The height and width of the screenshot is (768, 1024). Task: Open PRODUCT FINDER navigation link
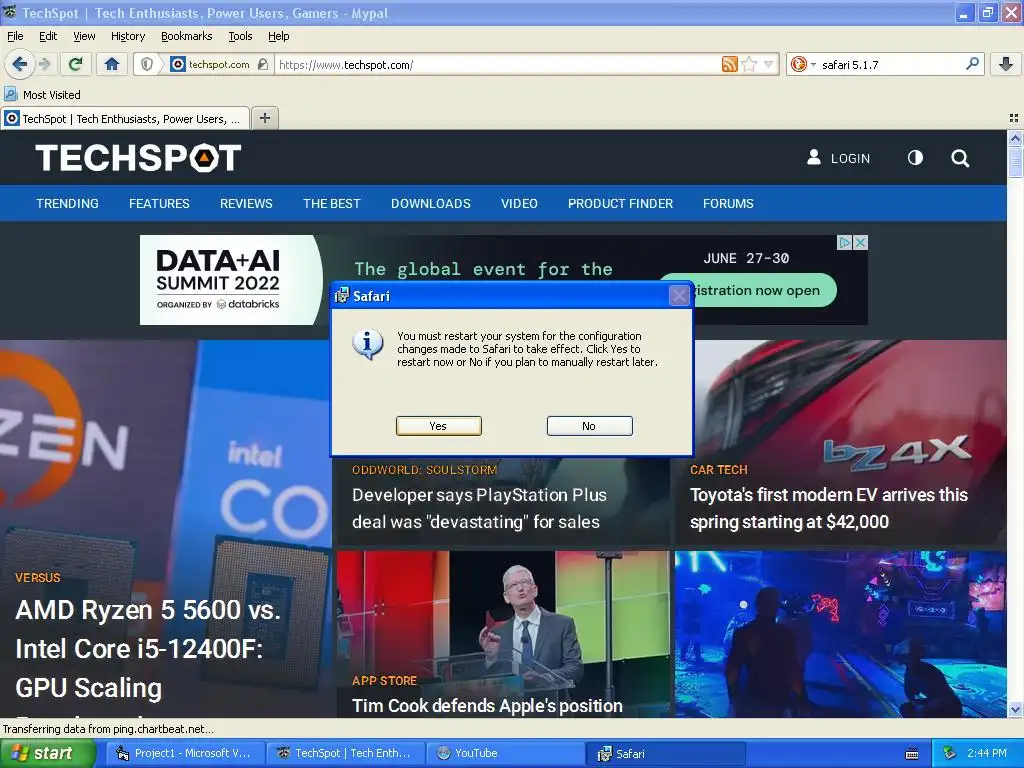point(620,204)
